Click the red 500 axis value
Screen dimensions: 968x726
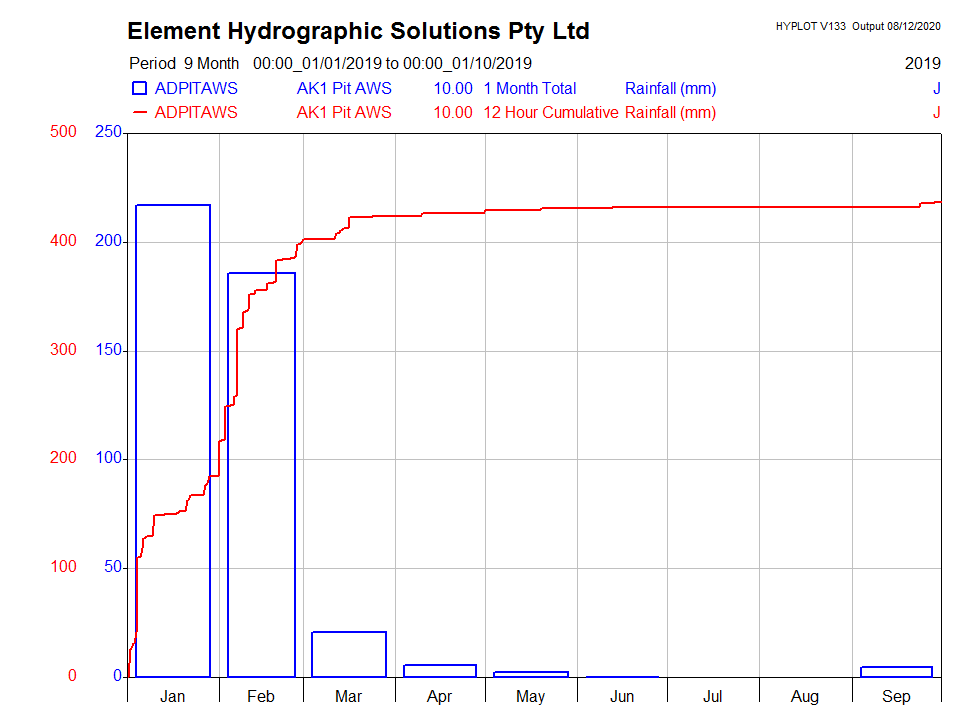click(x=64, y=132)
